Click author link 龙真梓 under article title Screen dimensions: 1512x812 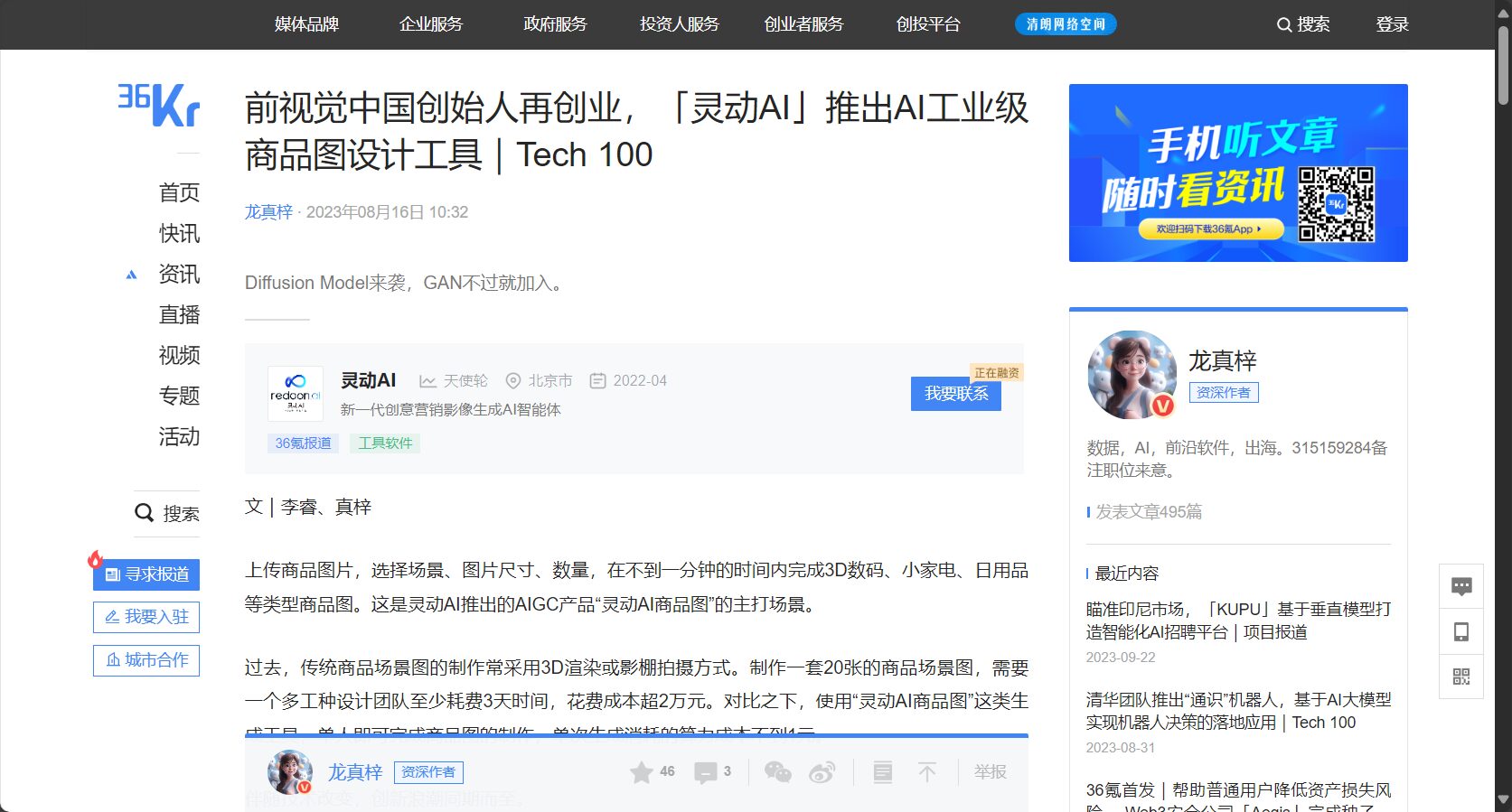point(268,212)
